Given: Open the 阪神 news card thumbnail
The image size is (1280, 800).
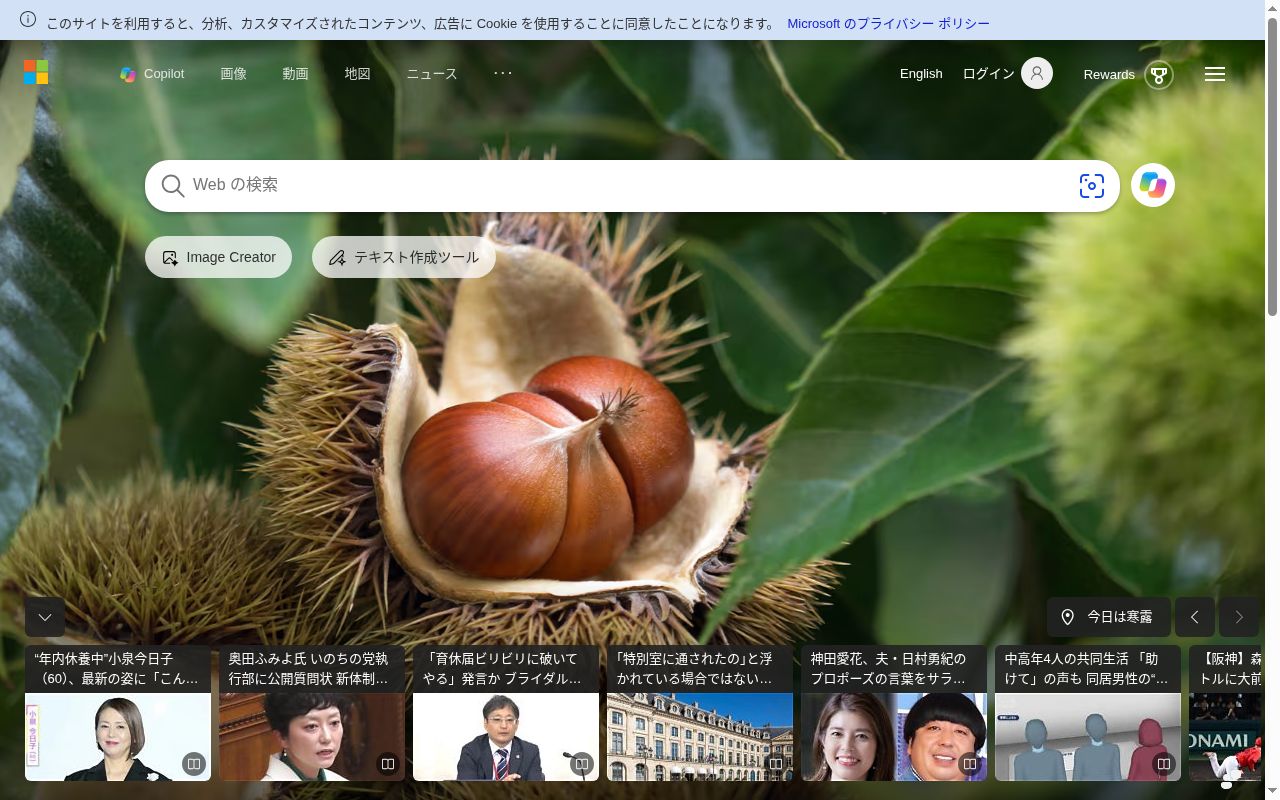Looking at the screenshot, I should (x=1226, y=737).
